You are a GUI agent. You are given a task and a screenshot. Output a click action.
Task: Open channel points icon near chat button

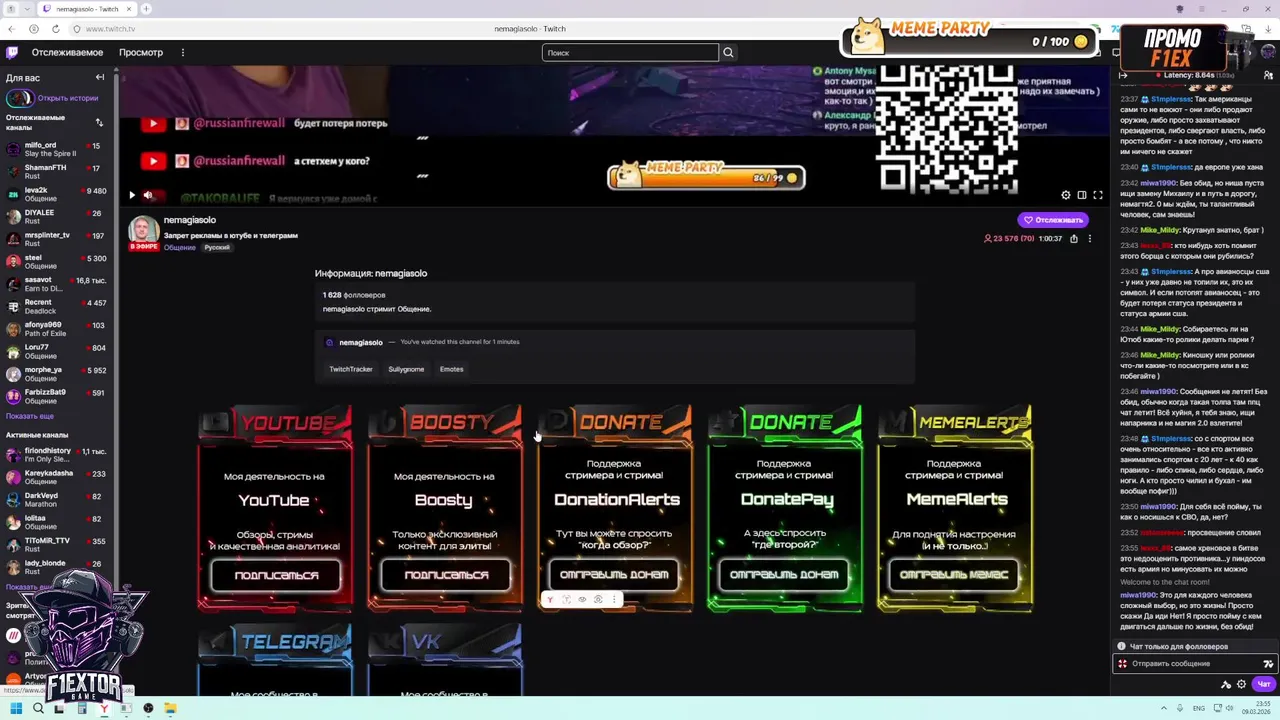coord(1226,684)
